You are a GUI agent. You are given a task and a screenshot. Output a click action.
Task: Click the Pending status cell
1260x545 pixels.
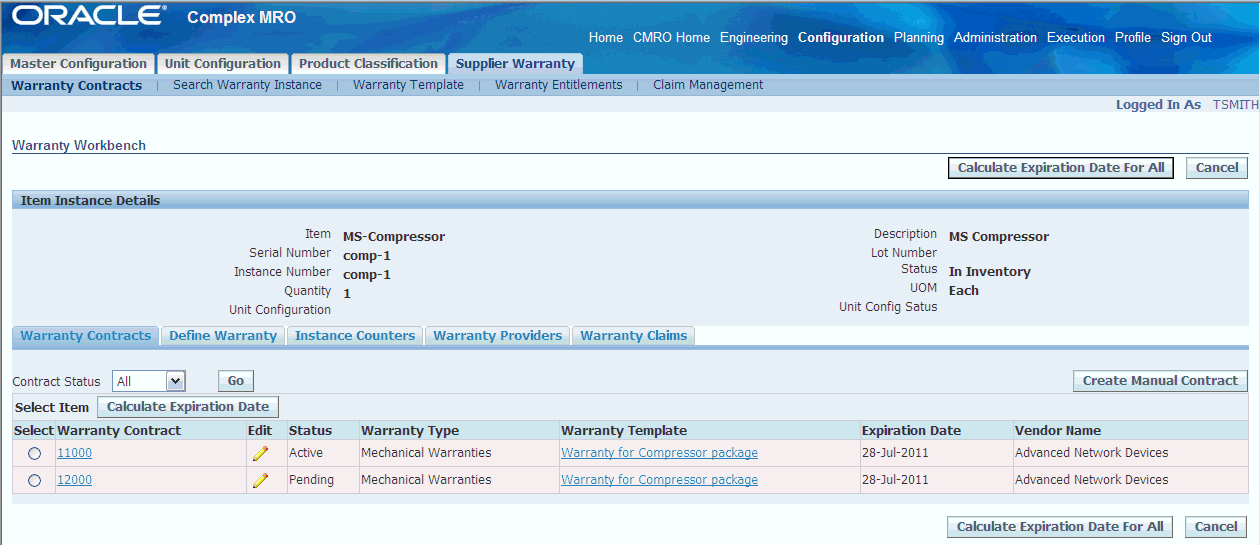pos(311,480)
